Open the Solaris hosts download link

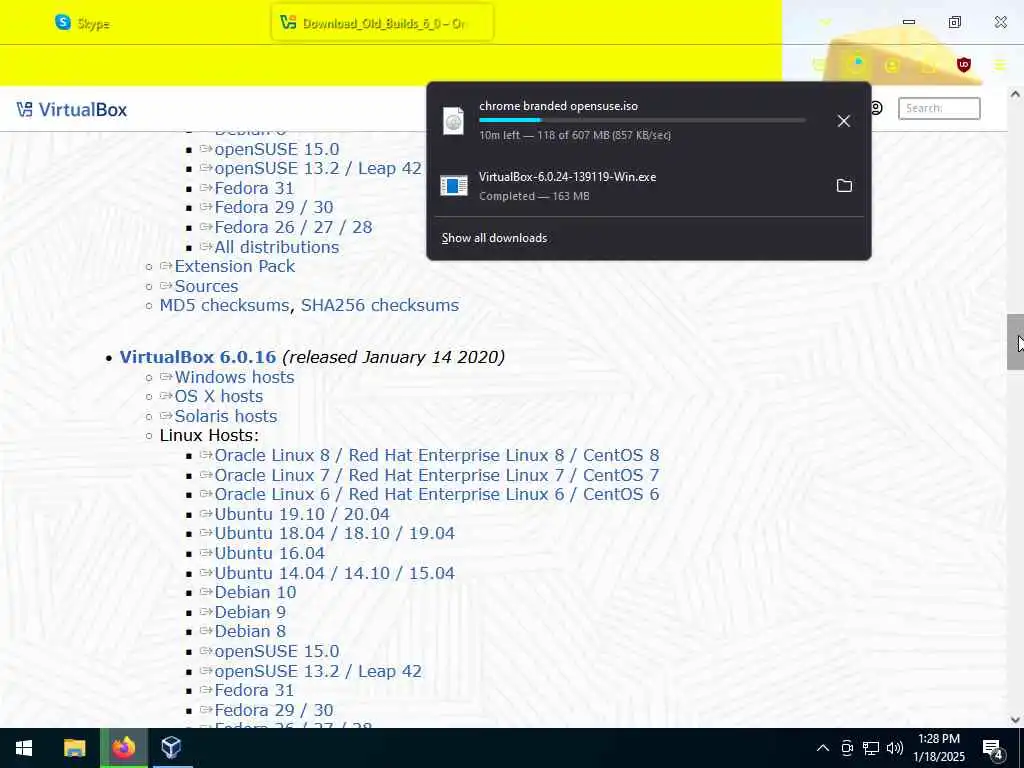coord(226,416)
